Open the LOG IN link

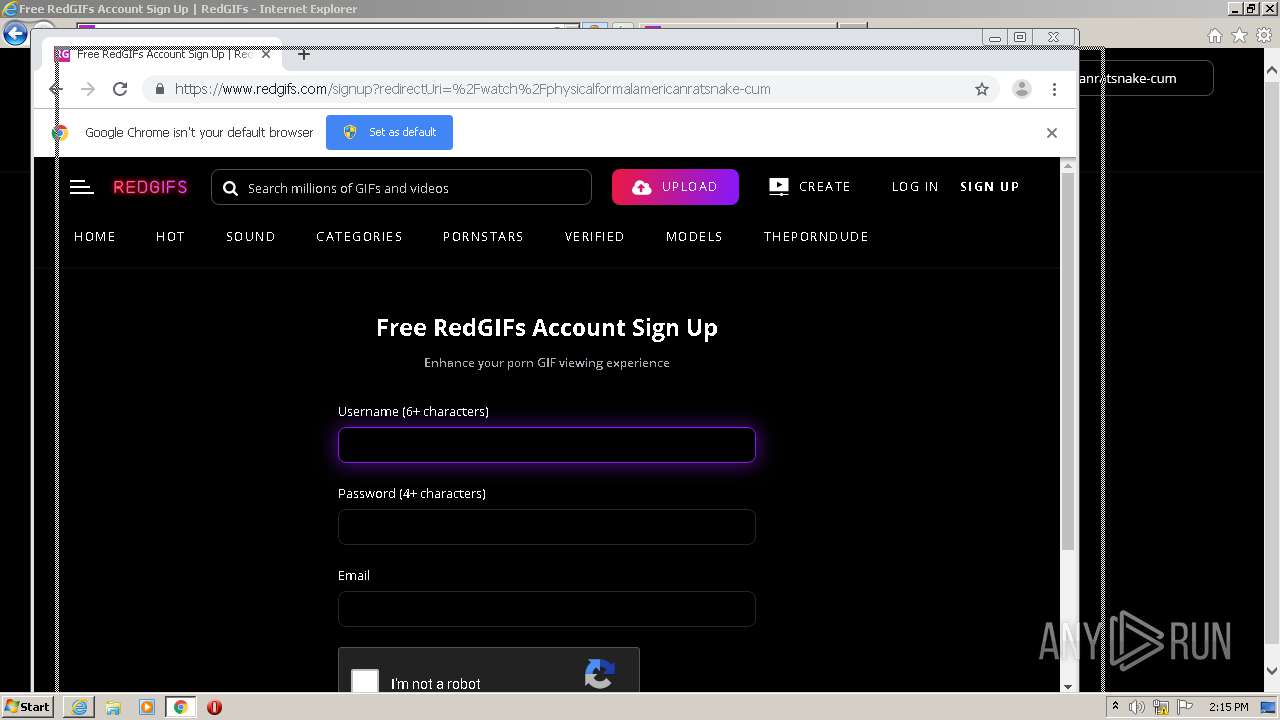[915, 187]
